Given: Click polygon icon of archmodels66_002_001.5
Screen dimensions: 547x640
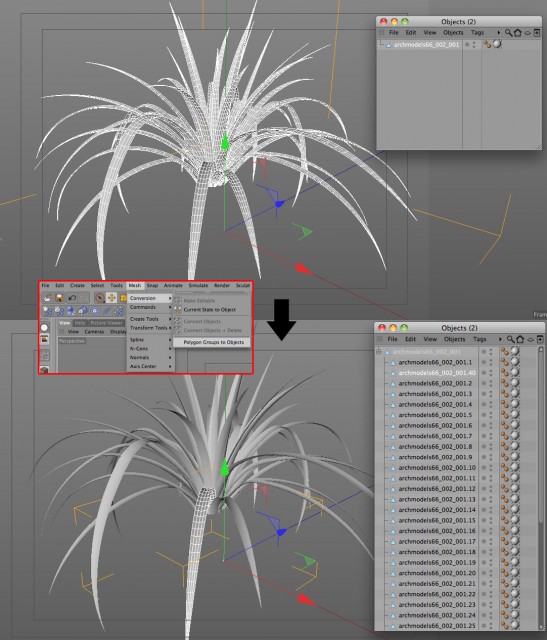Looking at the screenshot, I should click(393, 415).
